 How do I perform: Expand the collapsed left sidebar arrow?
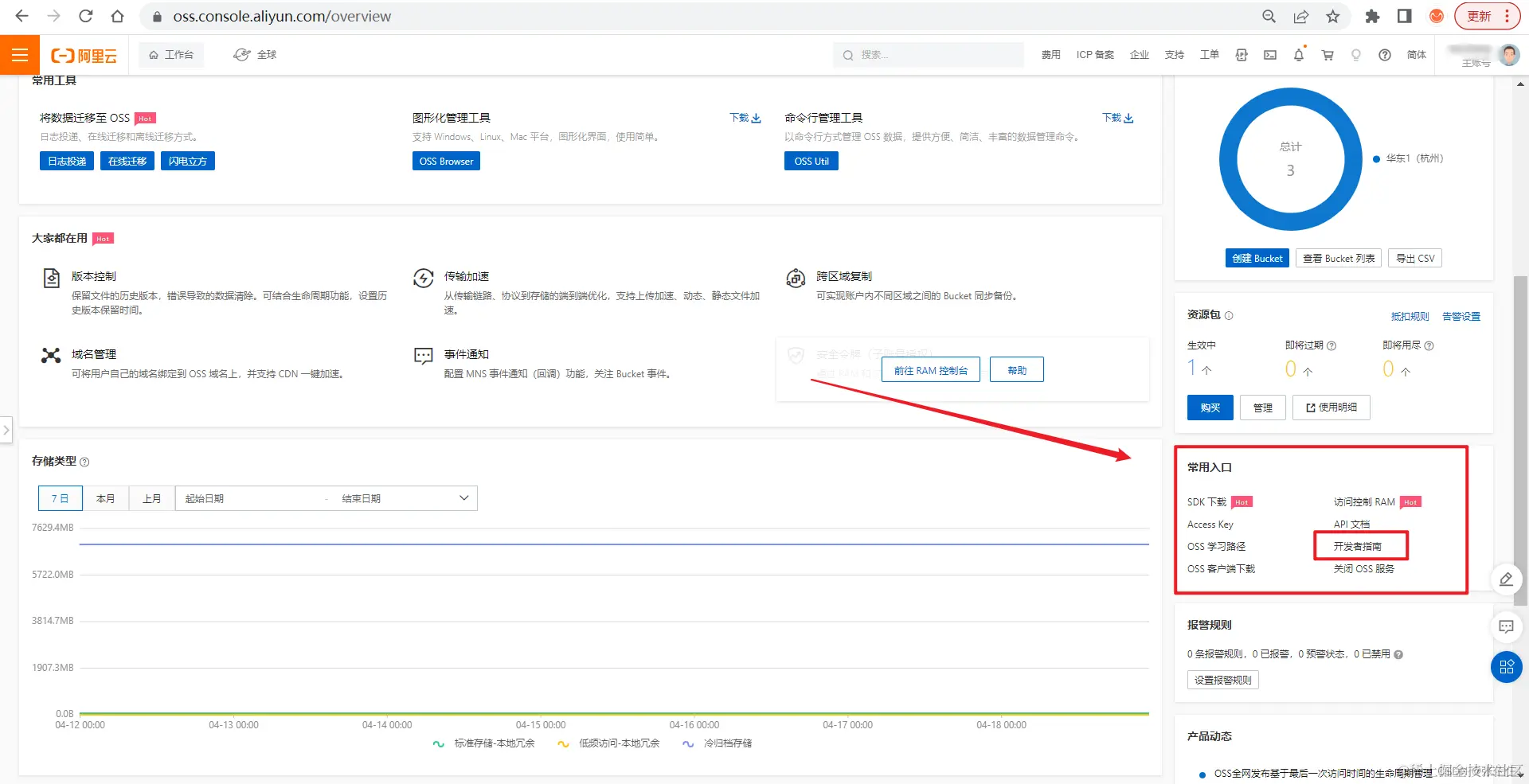pos(6,430)
